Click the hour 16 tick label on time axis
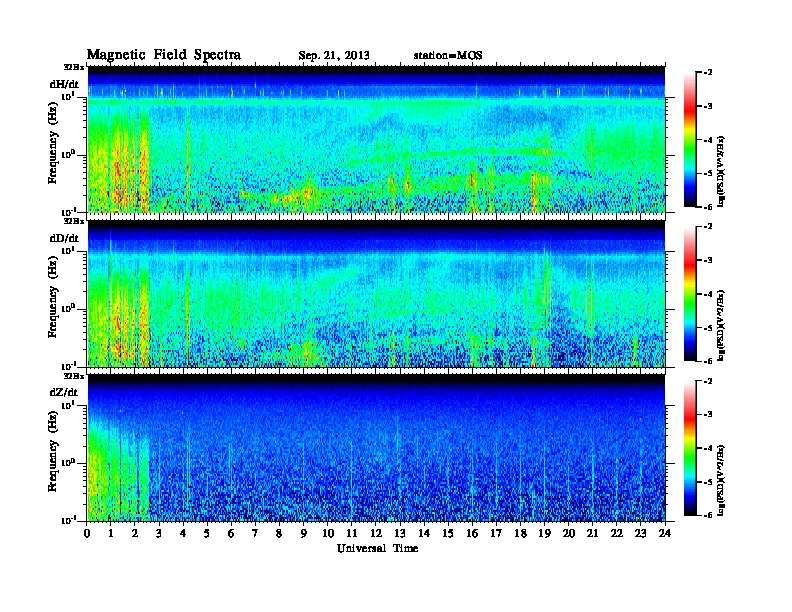Image resolution: width=792 pixels, height=612 pixels. pyautogui.click(x=472, y=534)
